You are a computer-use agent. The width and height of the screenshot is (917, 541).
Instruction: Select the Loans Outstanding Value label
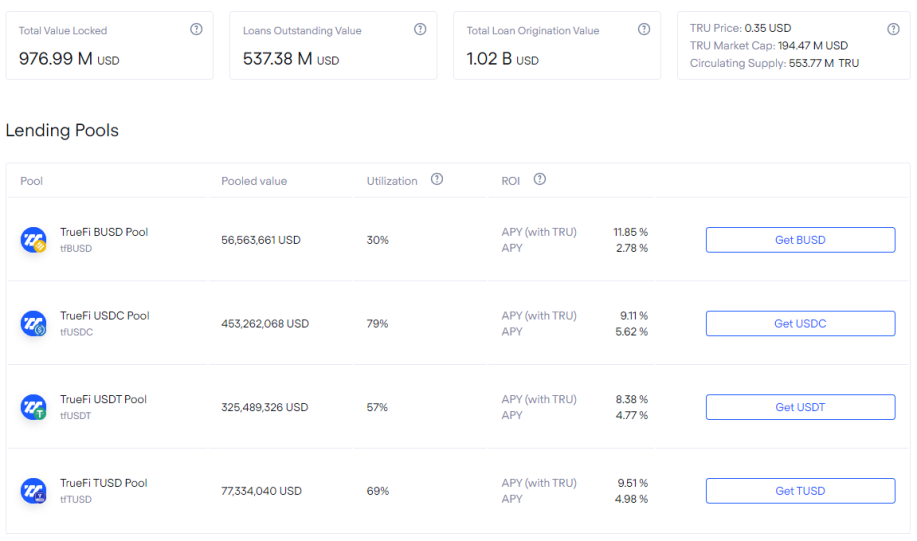coord(302,30)
